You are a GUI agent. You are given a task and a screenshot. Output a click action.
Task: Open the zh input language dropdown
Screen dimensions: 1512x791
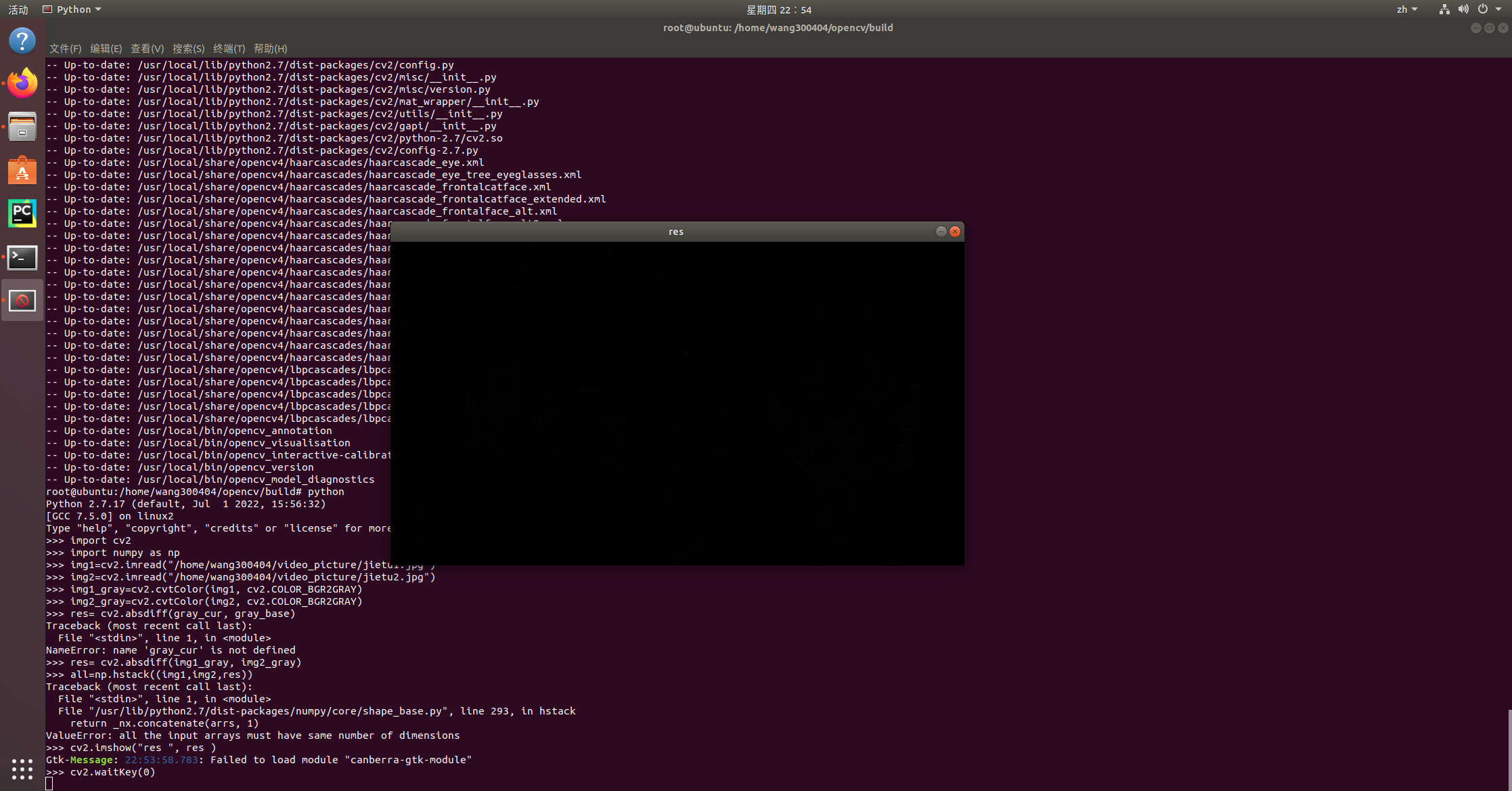[1406, 9]
